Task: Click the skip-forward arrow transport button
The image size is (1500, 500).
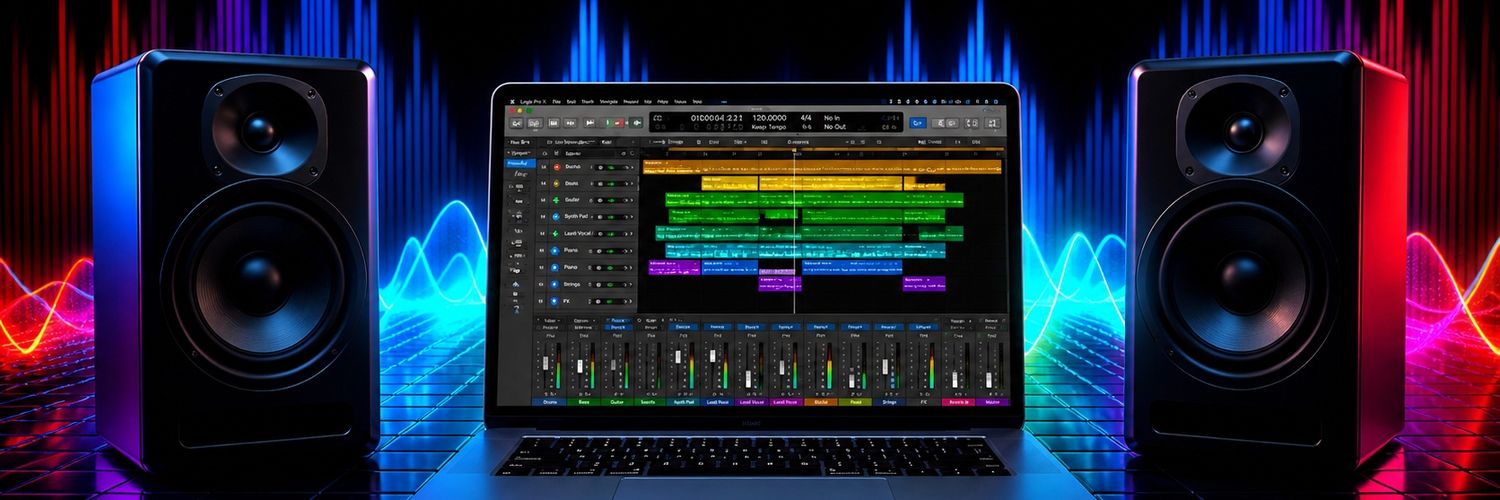Action: point(590,123)
